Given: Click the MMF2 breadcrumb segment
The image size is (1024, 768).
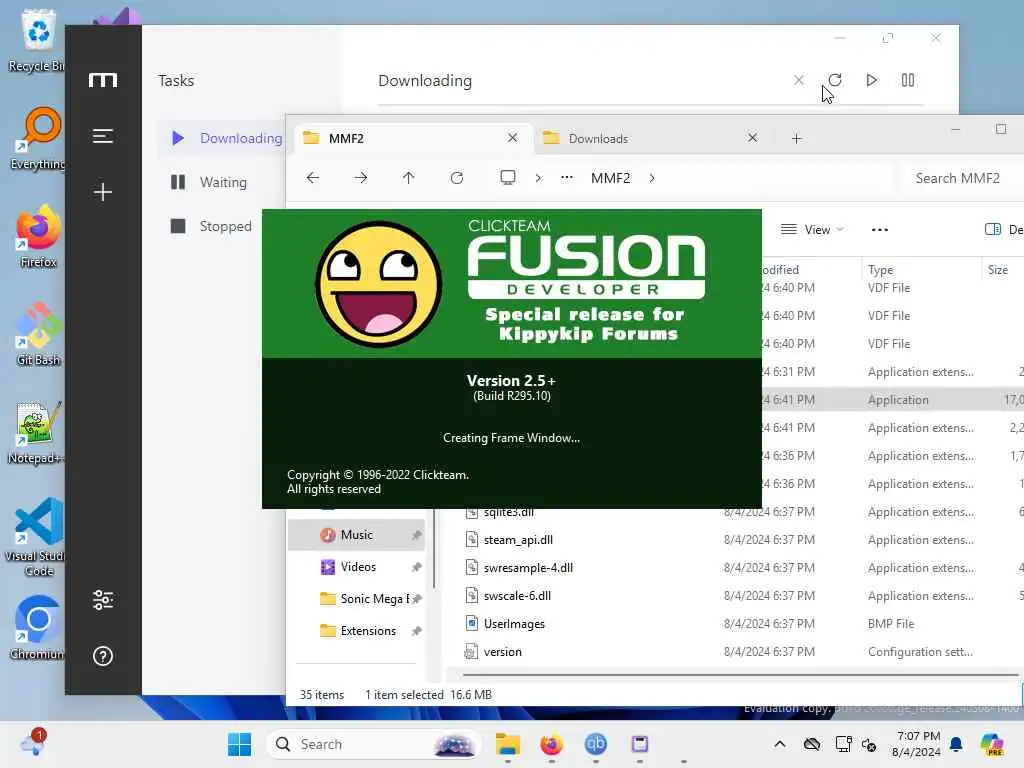Looking at the screenshot, I should (x=611, y=178).
